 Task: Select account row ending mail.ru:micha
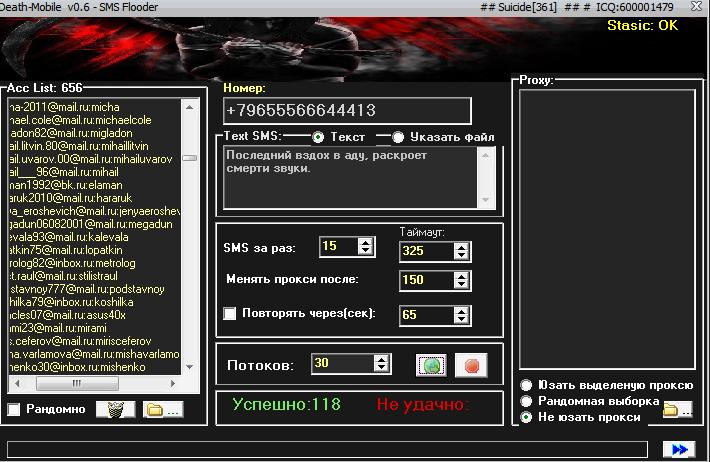(95, 107)
